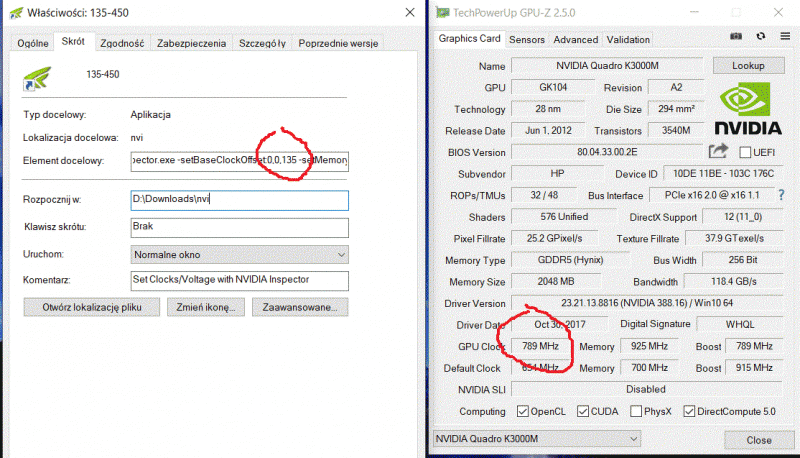The width and height of the screenshot is (800, 458).
Task: Click the Release Date 'Jun 1, 2012'
Action: (548, 131)
